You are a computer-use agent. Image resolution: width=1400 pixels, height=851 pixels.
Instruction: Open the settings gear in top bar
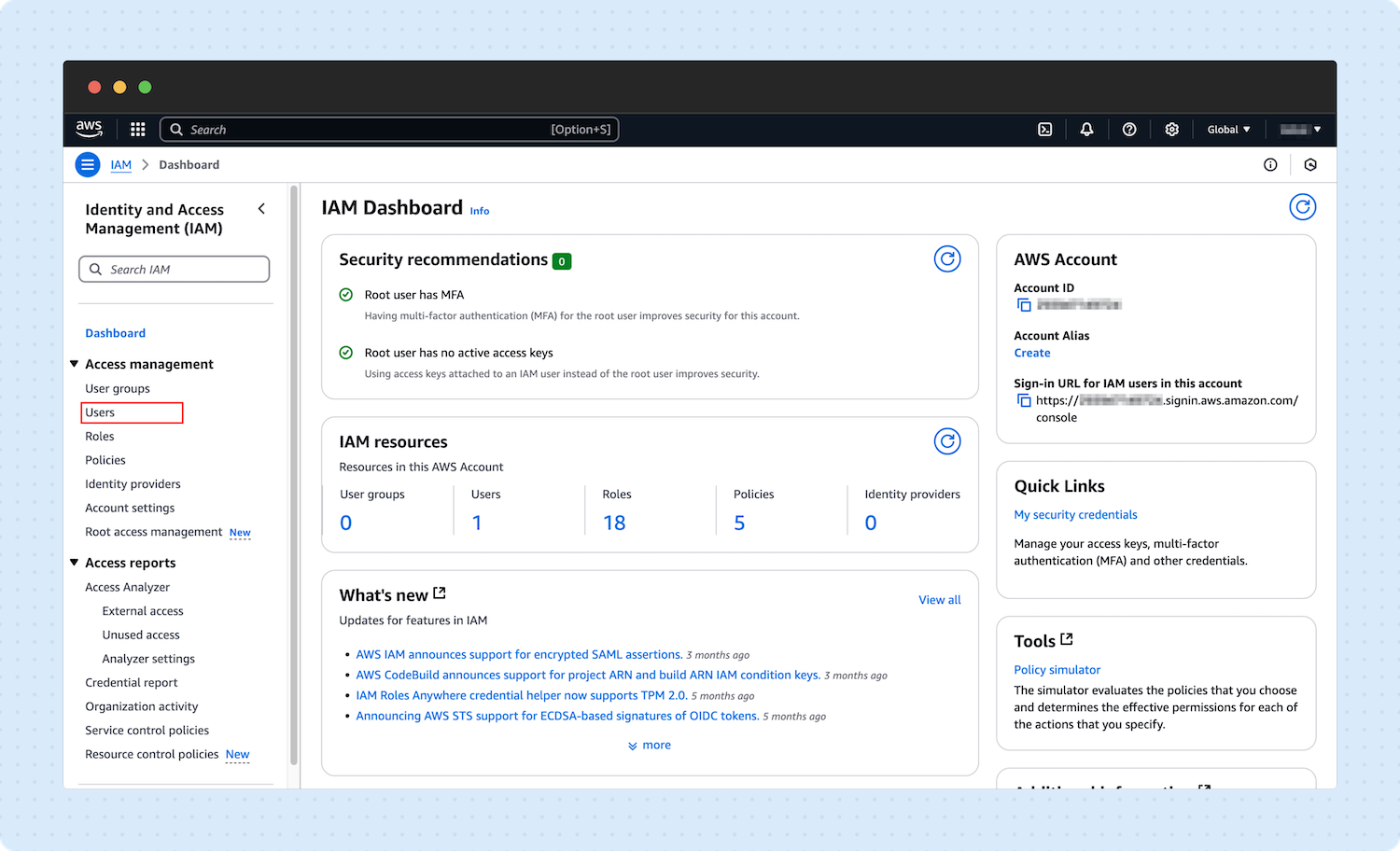coord(1172,130)
